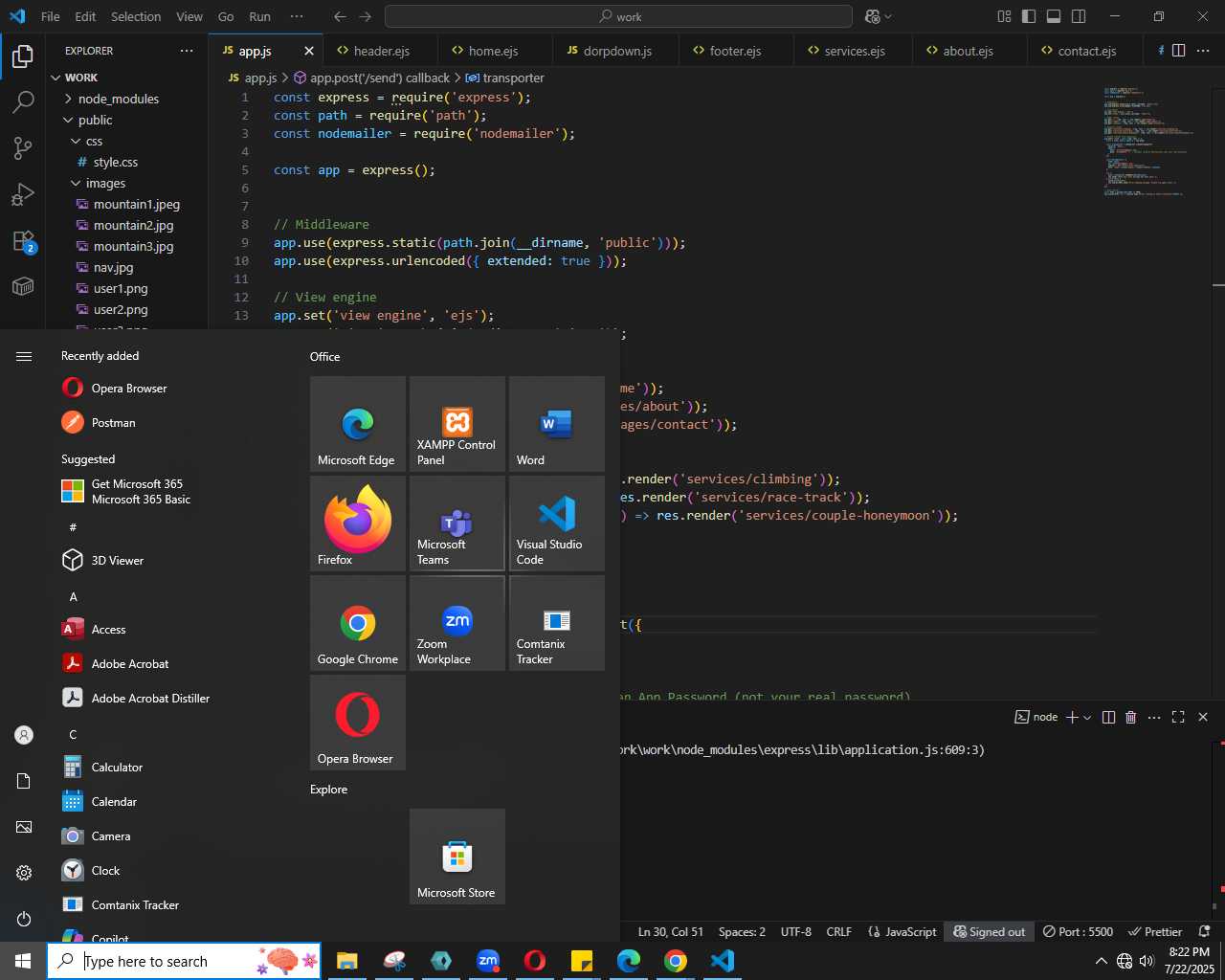Screen dimensions: 1225x980
Task: Open the Extensions view with badge
Action: 23,240
